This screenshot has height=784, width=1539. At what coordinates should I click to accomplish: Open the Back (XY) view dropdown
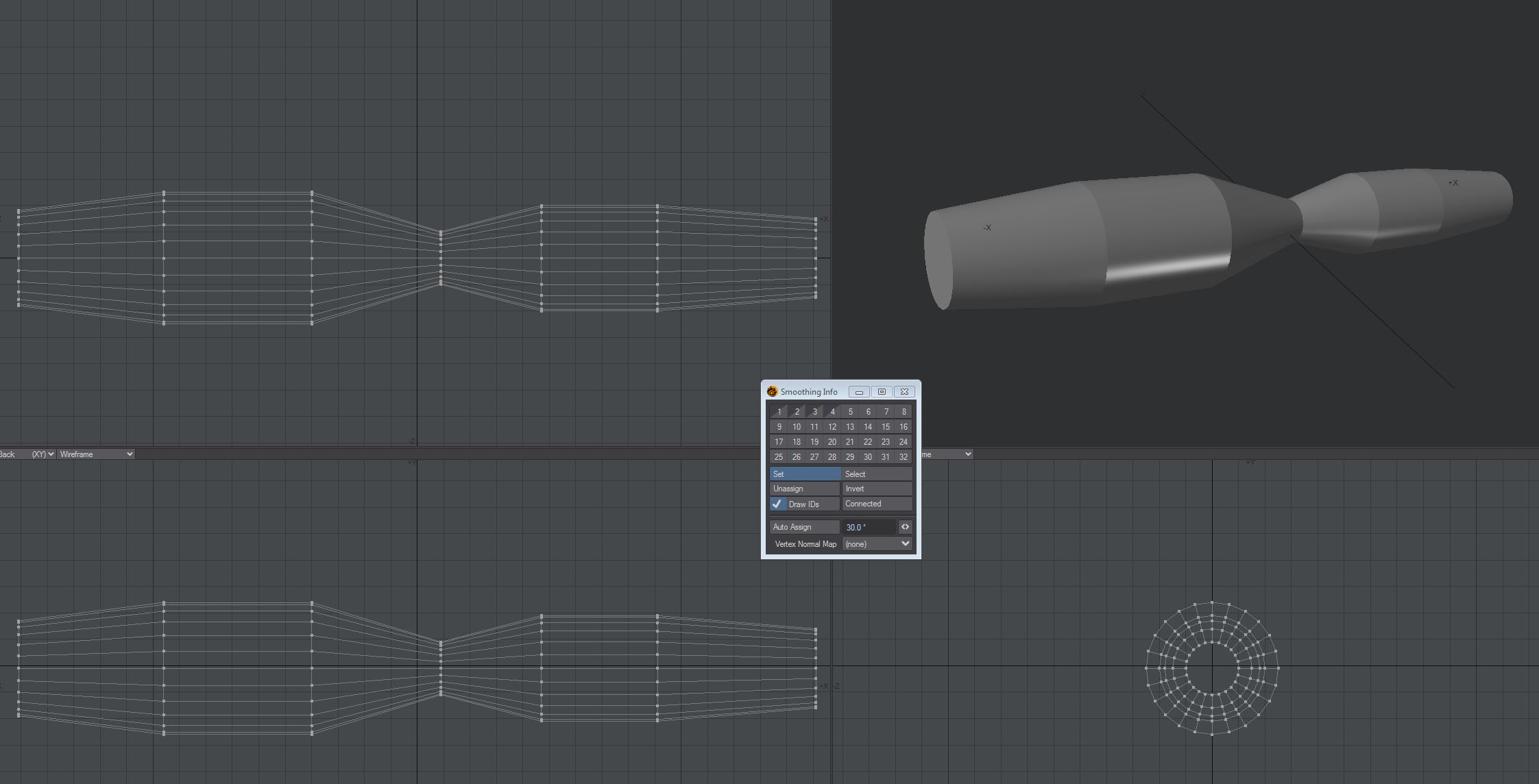27,454
